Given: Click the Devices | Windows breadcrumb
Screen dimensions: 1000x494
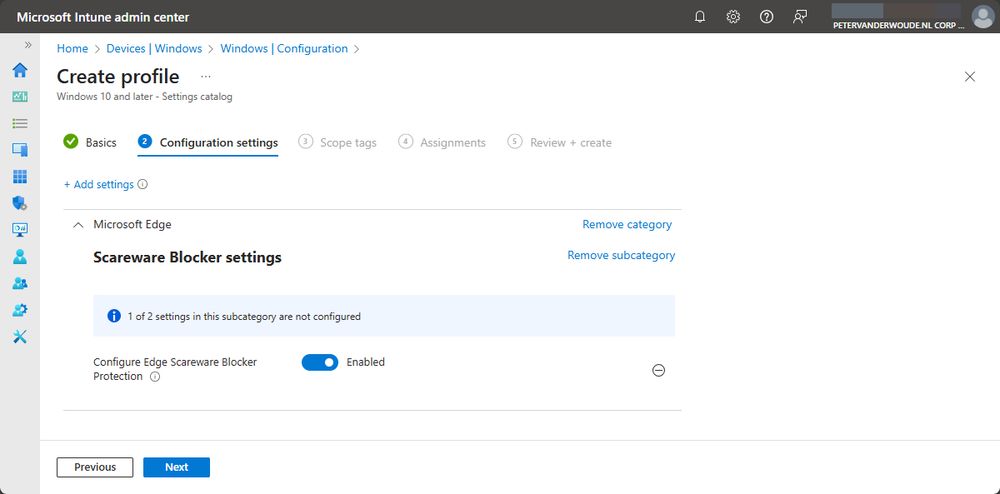Looking at the screenshot, I should pyautogui.click(x=154, y=48).
